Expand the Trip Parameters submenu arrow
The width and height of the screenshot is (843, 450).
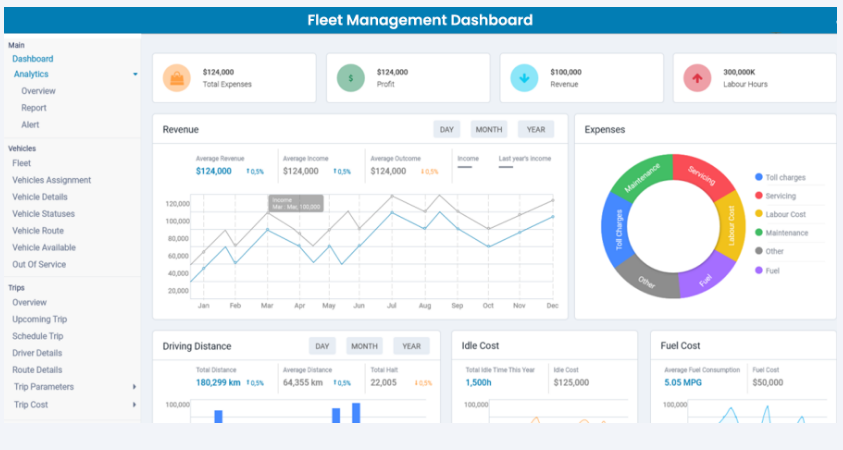pyautogui.click(x=135, y=387)
